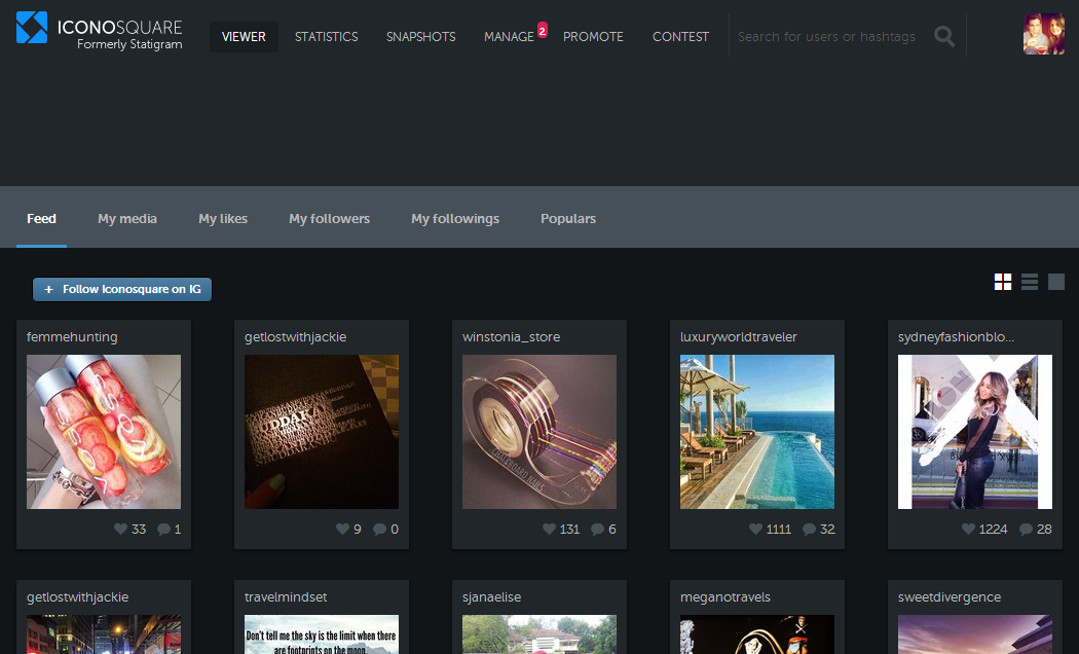1079x654 pixels.
Task: Click comment icon on luxuryworldtraveler post
Action: (x=809, y=529)
